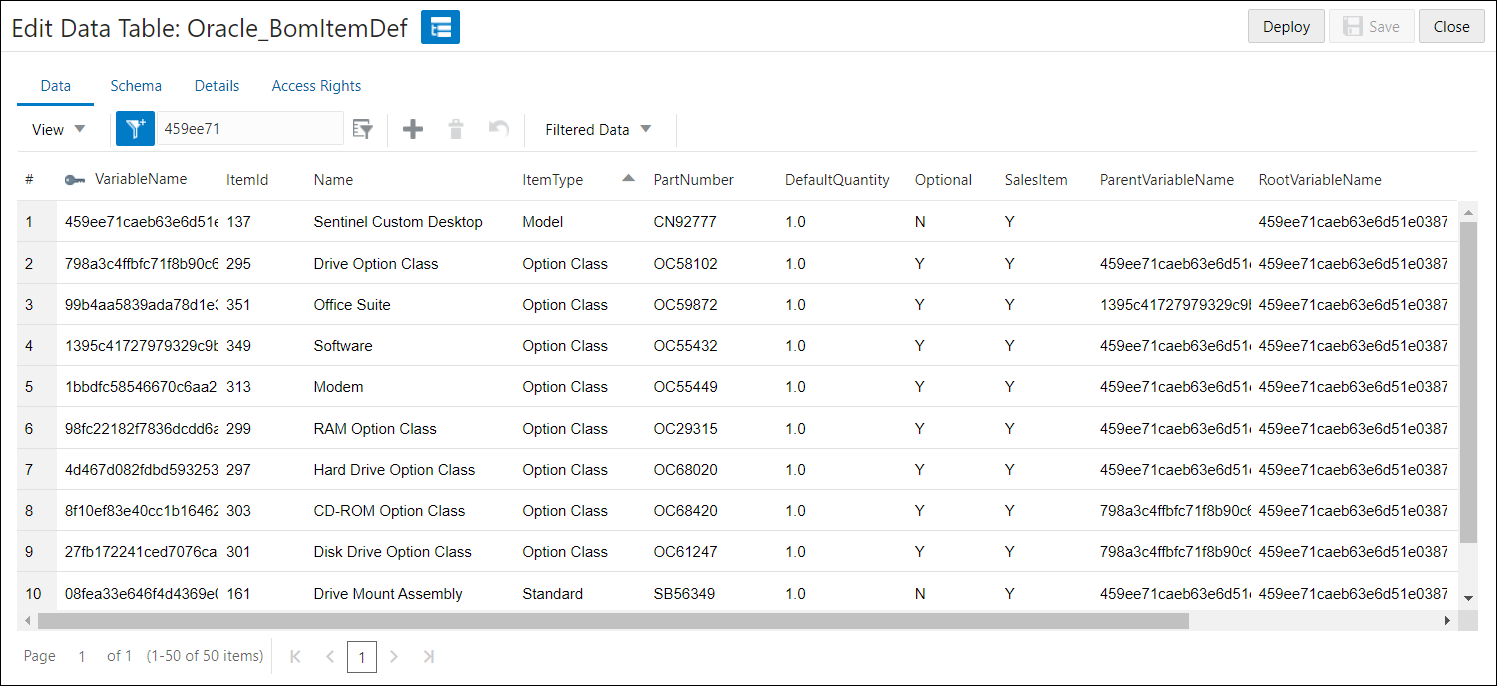Expand the Filtered Data chevron arrow

(645, 129)
